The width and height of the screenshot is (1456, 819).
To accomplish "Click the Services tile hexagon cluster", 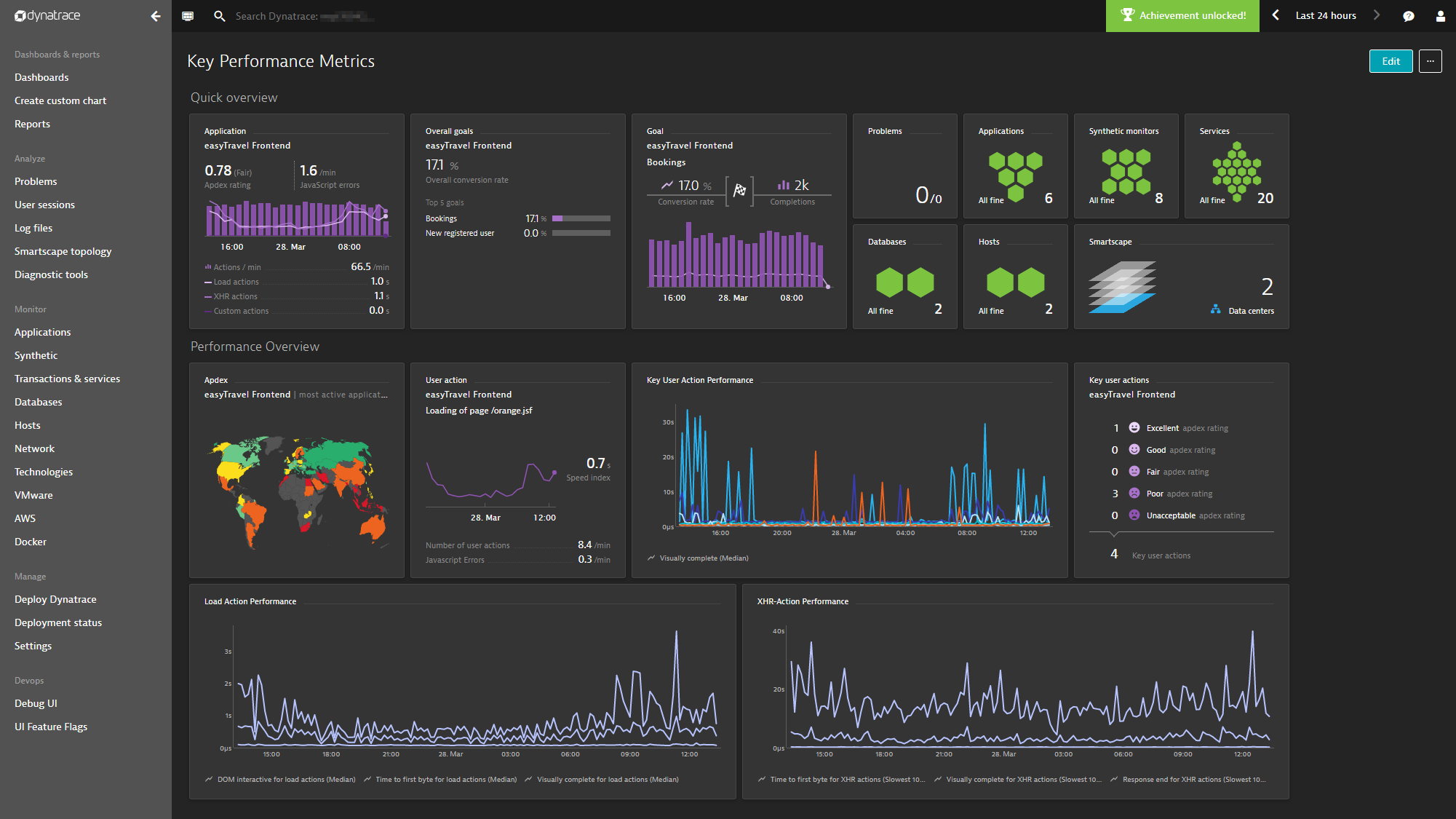I will pyautogui.click(x=1236, y=173).
